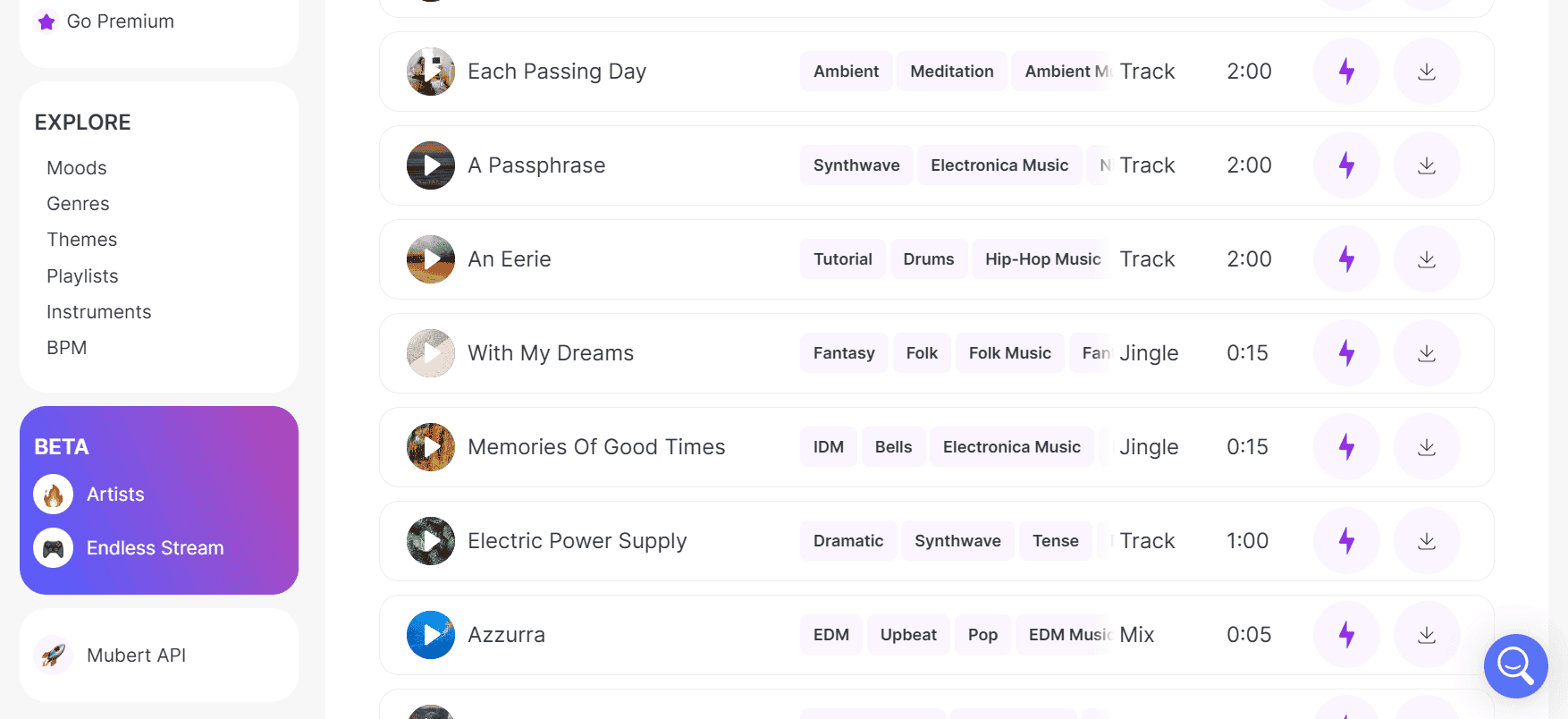Click the flame icon next to Artists

[53, 494]
